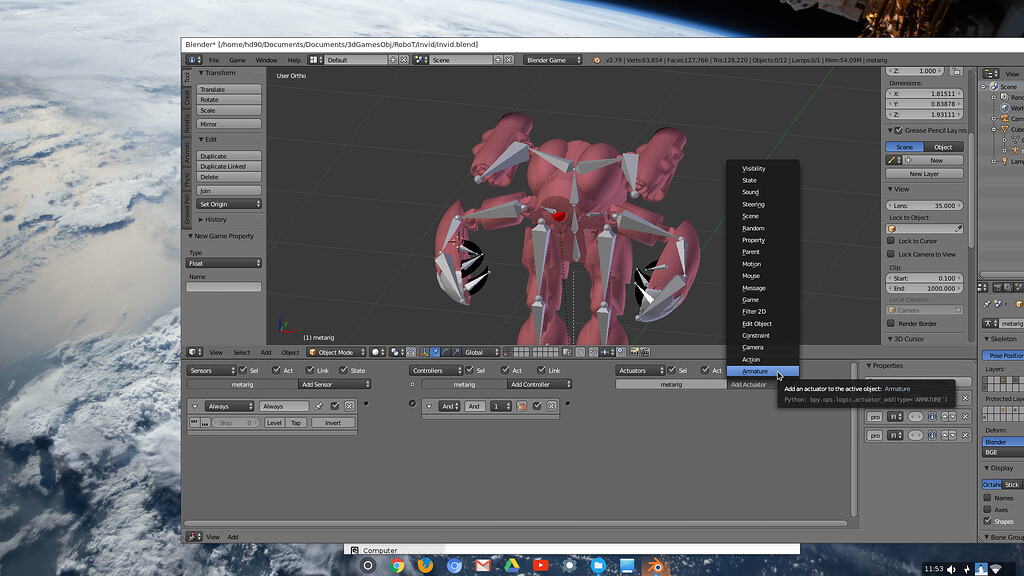Open the File menu
The image size is (1024, 576).
click(x=214, y=60)
